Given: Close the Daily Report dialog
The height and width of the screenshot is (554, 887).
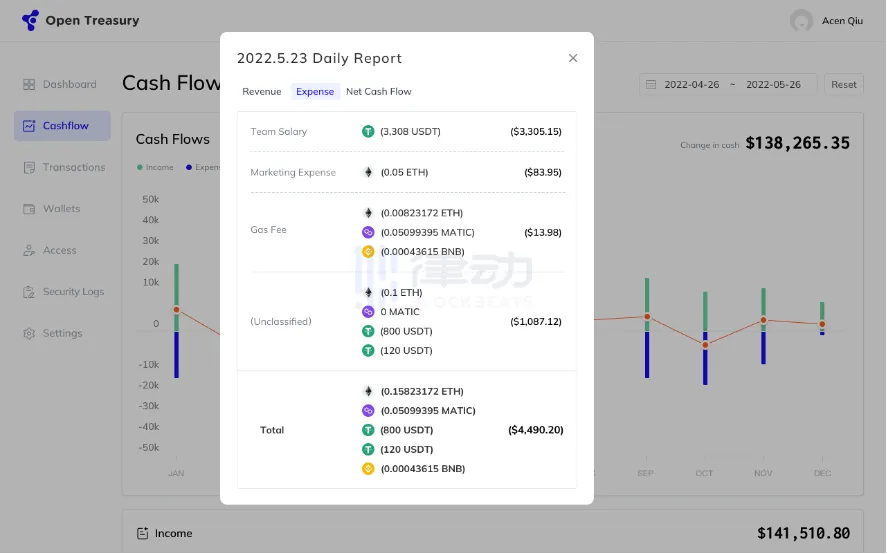Looking at the screenshot, I should coord(573,58).
